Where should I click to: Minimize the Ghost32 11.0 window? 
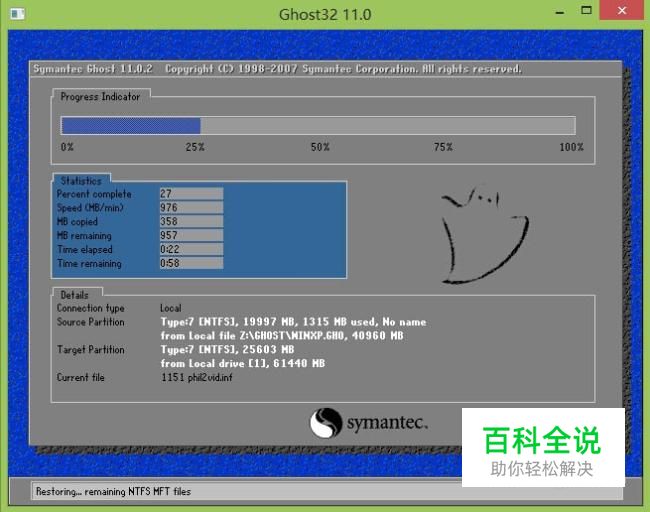coord(560,12)
